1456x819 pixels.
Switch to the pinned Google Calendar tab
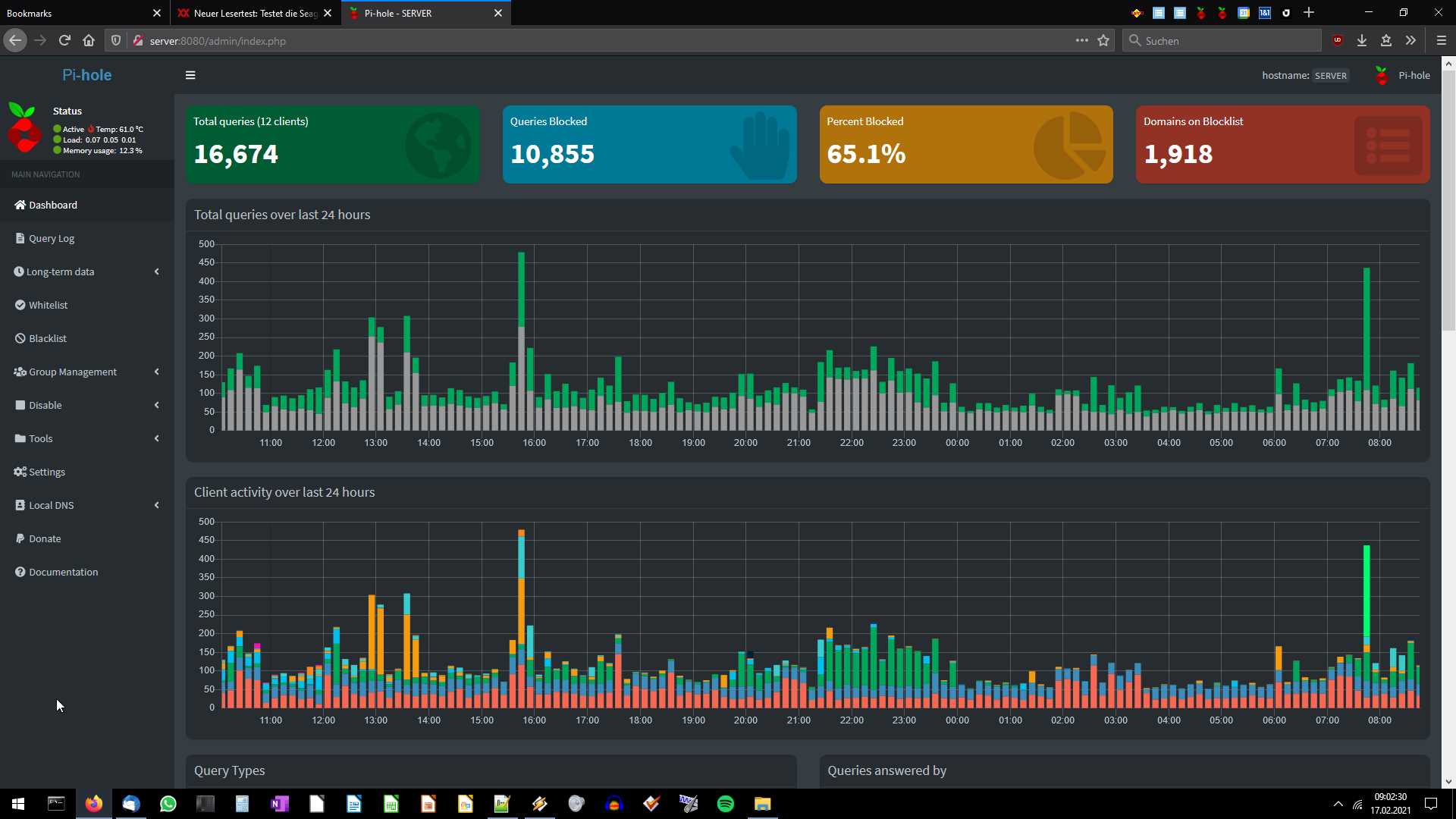(x=1244, y=13)
